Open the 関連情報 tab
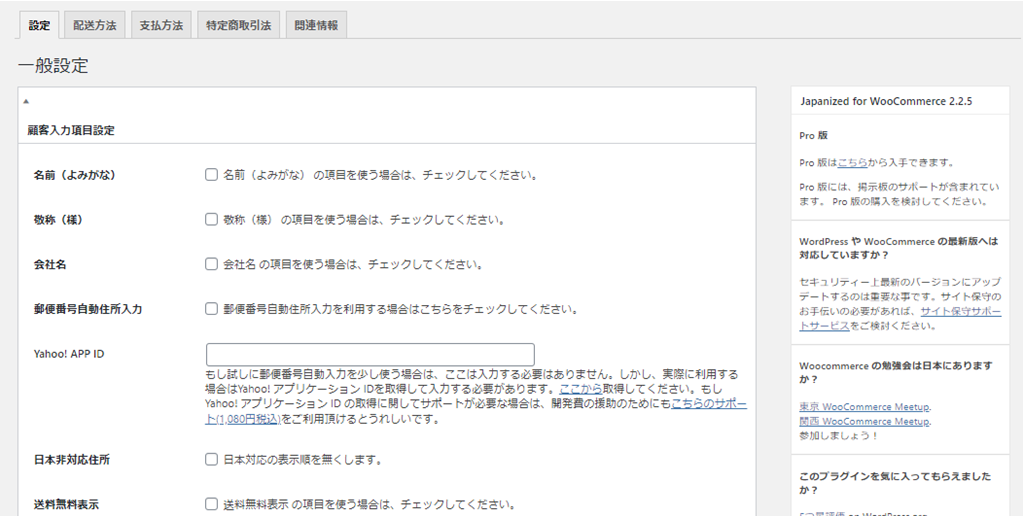 pos(316,26)
